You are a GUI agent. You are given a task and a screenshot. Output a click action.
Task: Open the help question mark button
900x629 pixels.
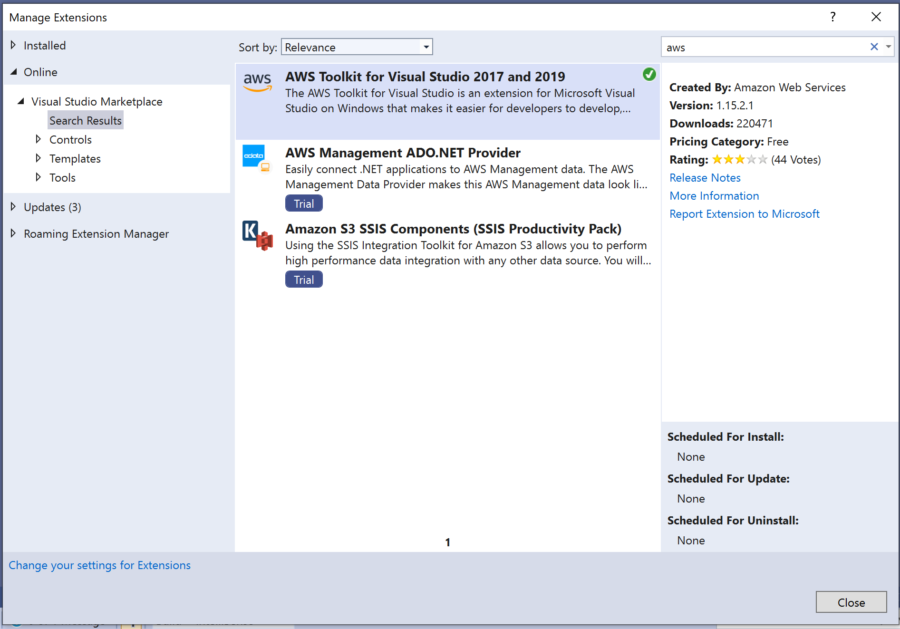pyautogui.click(x=833, y=17)
